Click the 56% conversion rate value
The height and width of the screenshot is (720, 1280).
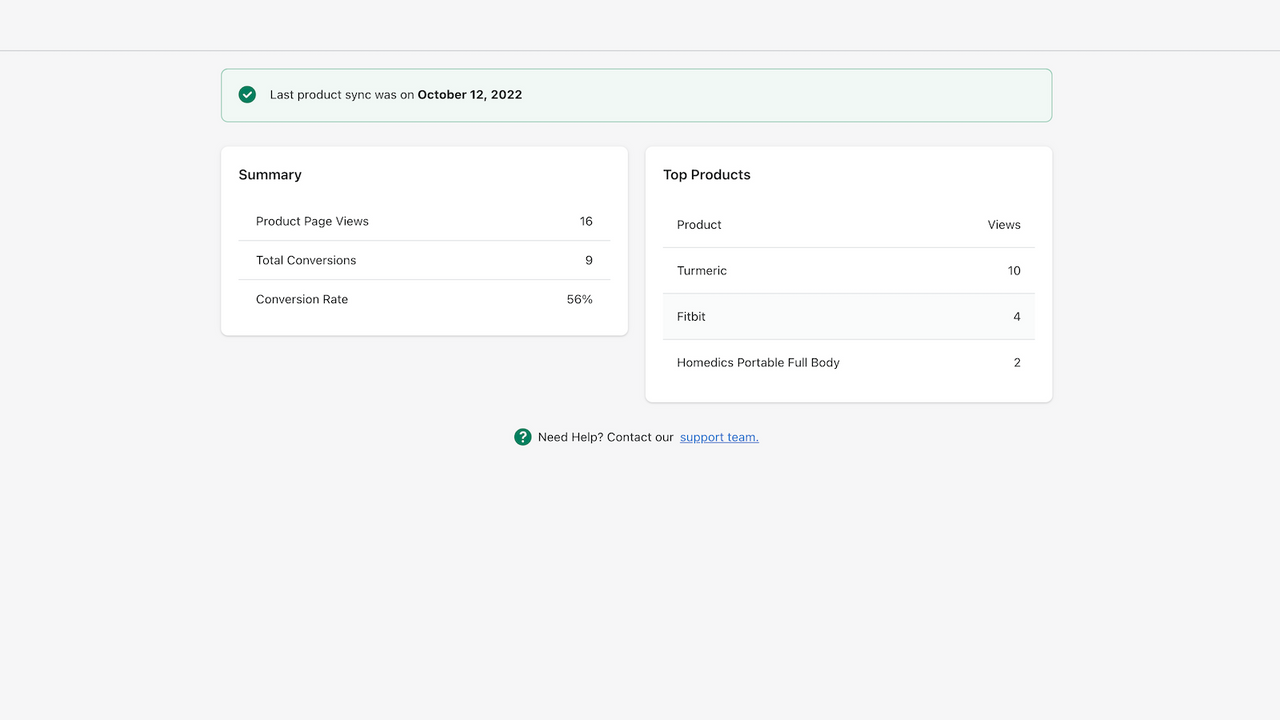(x=579, y=299)
